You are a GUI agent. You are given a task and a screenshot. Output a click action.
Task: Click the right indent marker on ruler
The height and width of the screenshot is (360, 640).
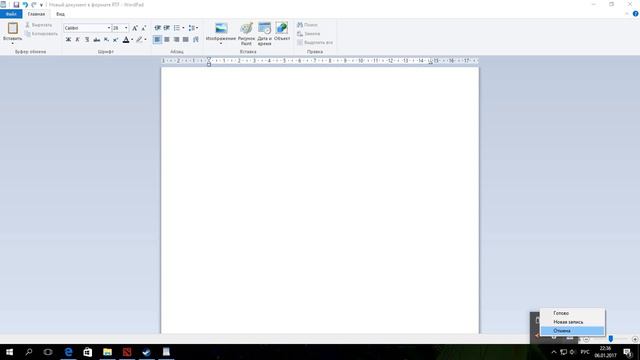[x=431, y=62]
